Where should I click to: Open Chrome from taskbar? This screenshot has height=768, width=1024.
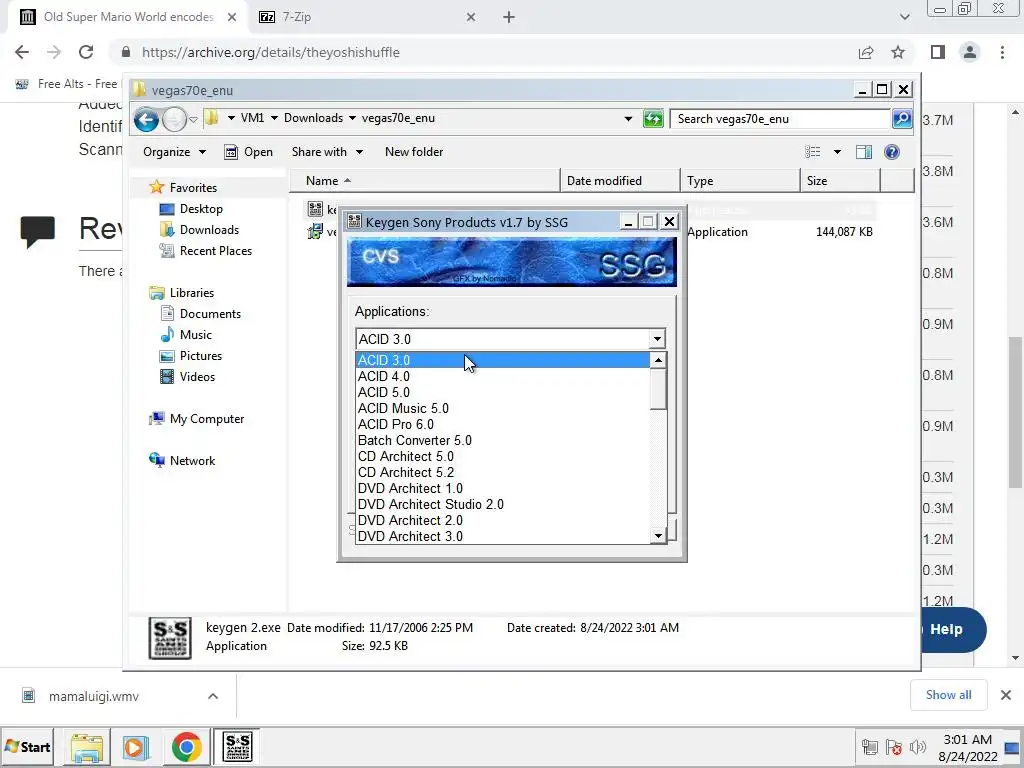point(187,747)
